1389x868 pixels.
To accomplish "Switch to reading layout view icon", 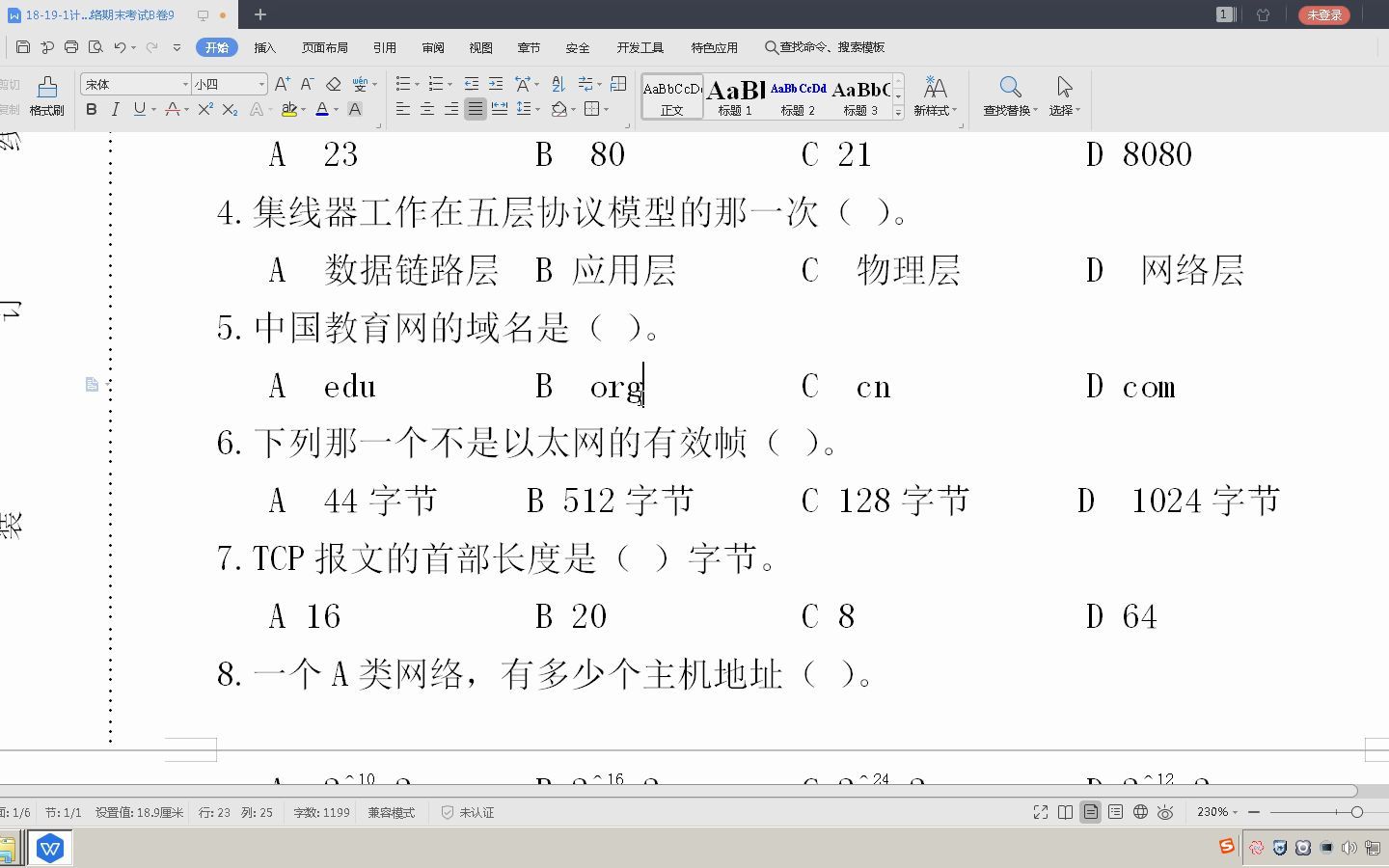I will 1066,813.
